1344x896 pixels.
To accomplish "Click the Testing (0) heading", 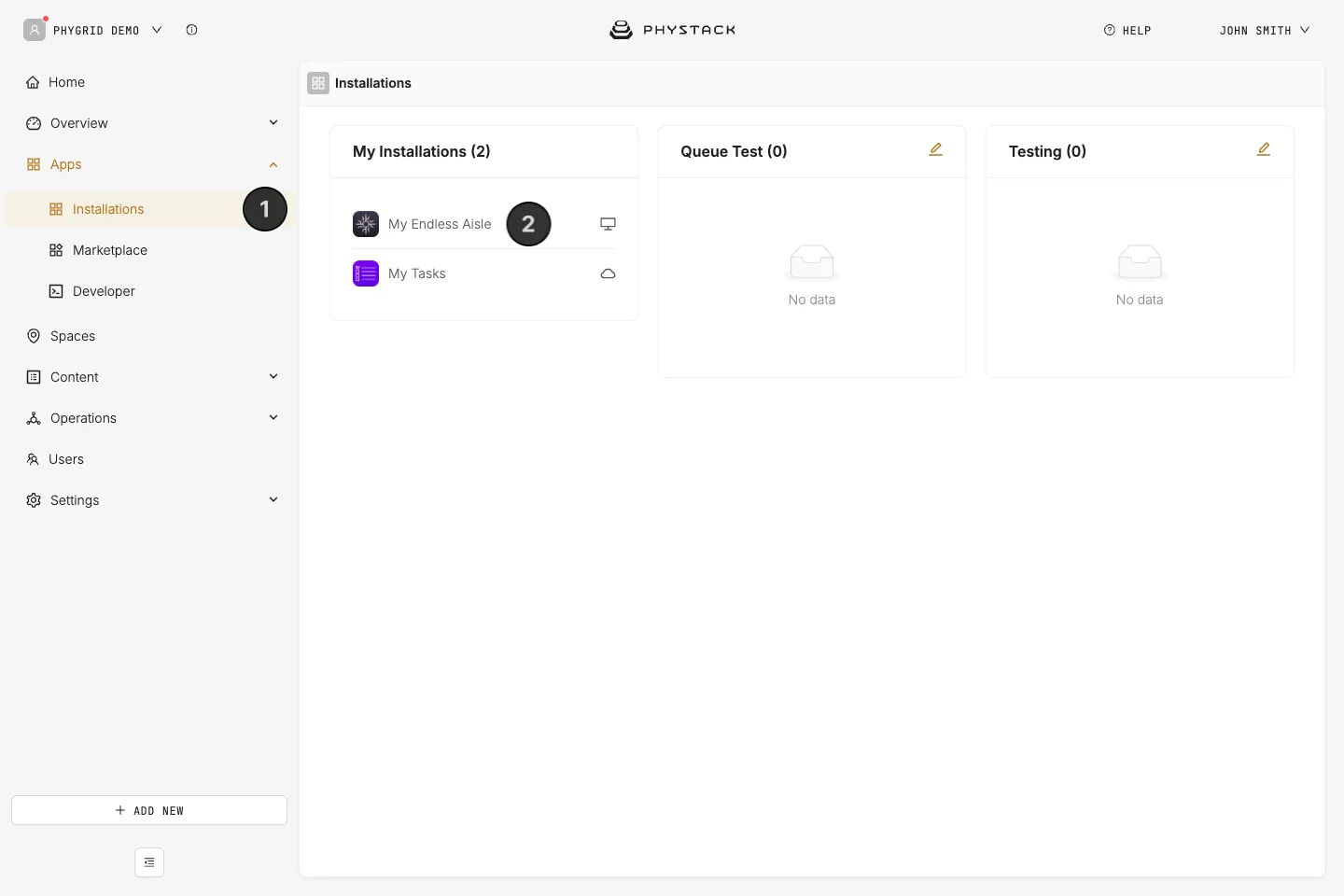I will click(x=1047, y=151).
